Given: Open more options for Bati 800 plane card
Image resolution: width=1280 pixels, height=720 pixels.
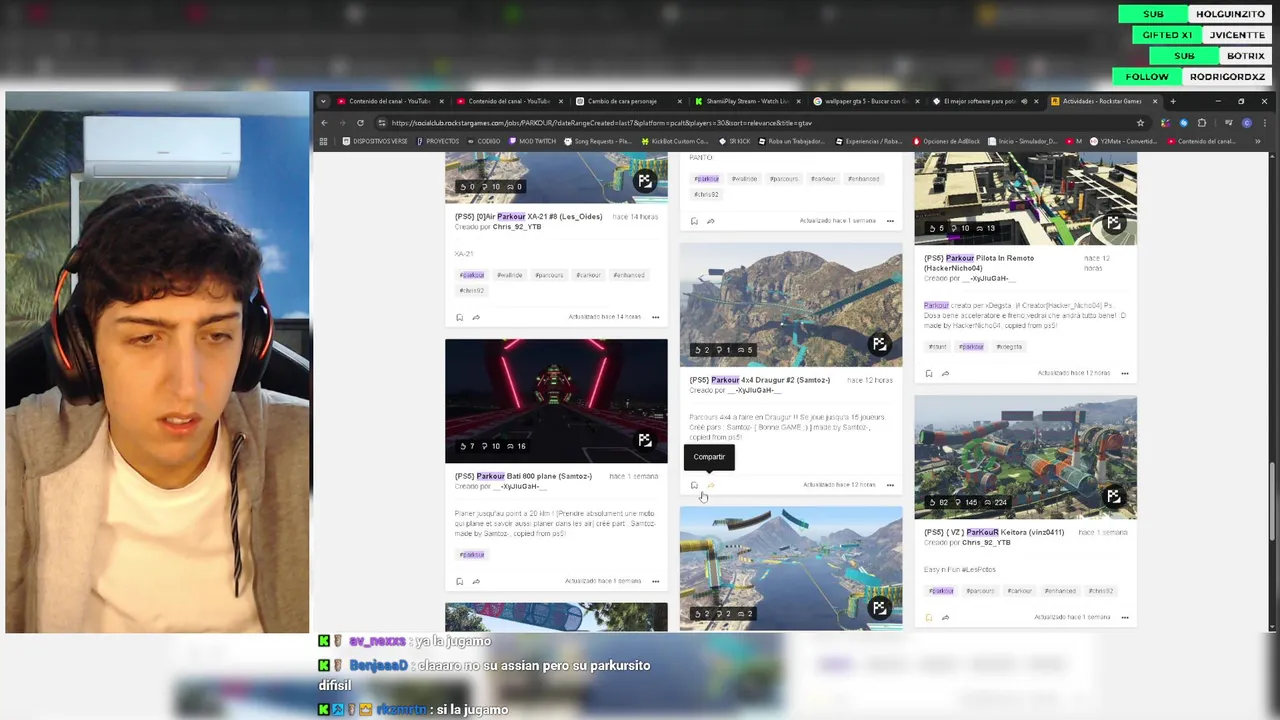Looking at the screenshot, I should pyautogui.click(x=655, y=581).
